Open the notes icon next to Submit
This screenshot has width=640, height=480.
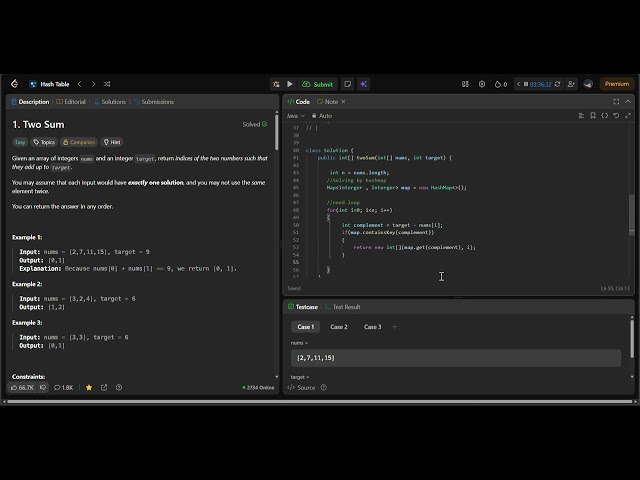[348, 84]
